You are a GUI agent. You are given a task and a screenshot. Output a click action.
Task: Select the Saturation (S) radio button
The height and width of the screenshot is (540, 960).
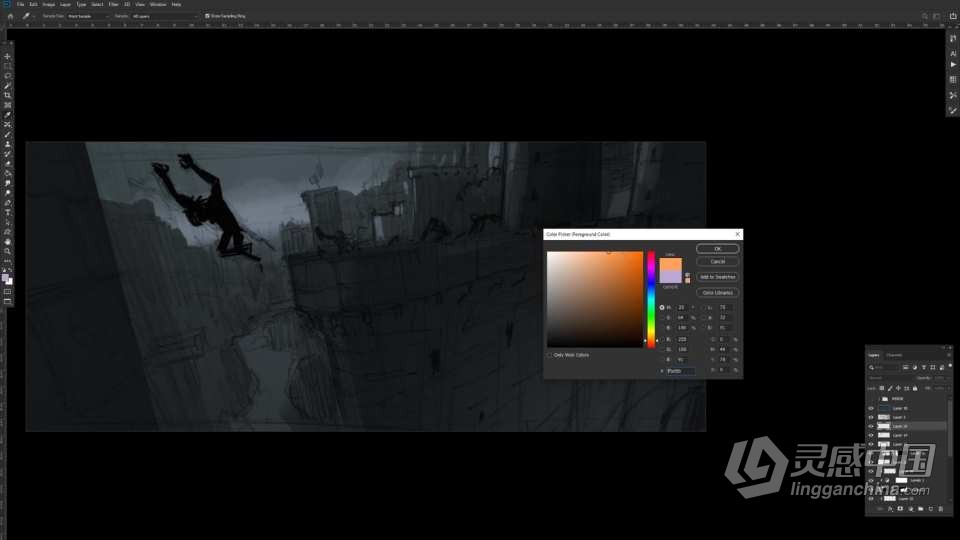(x=662, y=318)
